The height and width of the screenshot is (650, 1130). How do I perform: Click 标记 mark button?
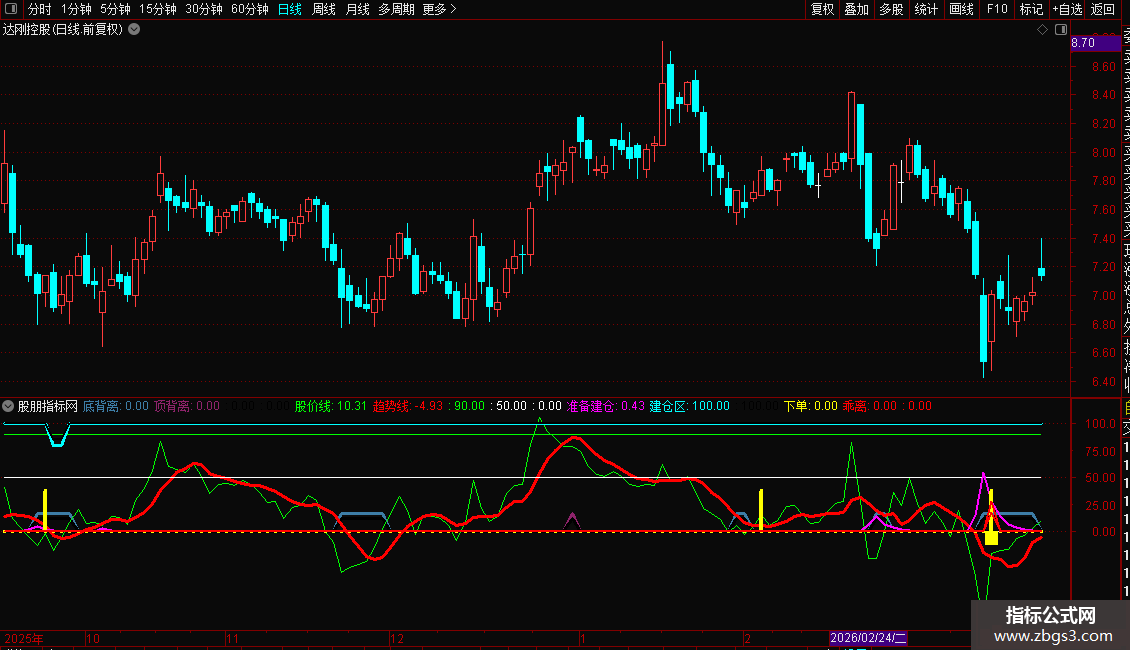tap(1031, 9)
